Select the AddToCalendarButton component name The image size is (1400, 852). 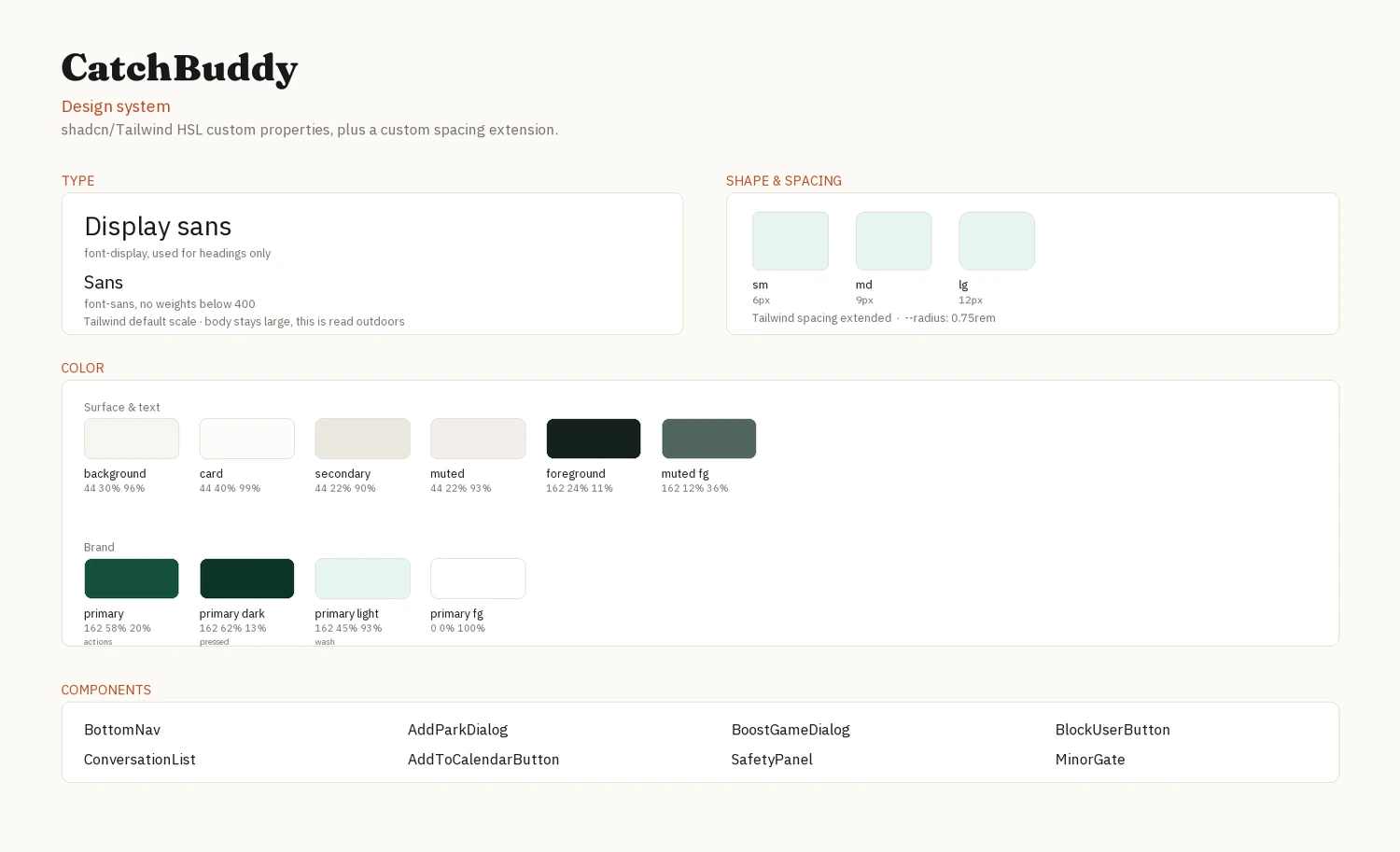(483, 760)
